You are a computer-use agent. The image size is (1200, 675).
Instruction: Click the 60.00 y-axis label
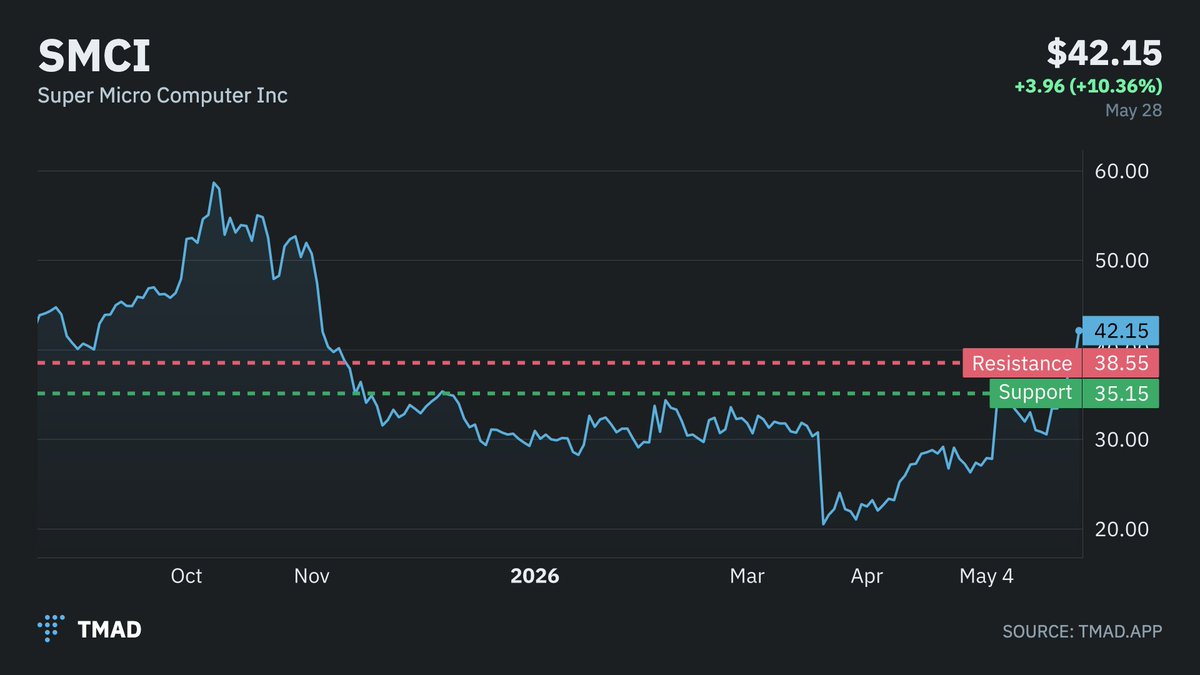pyautogui.click(x=1122, y=171)
